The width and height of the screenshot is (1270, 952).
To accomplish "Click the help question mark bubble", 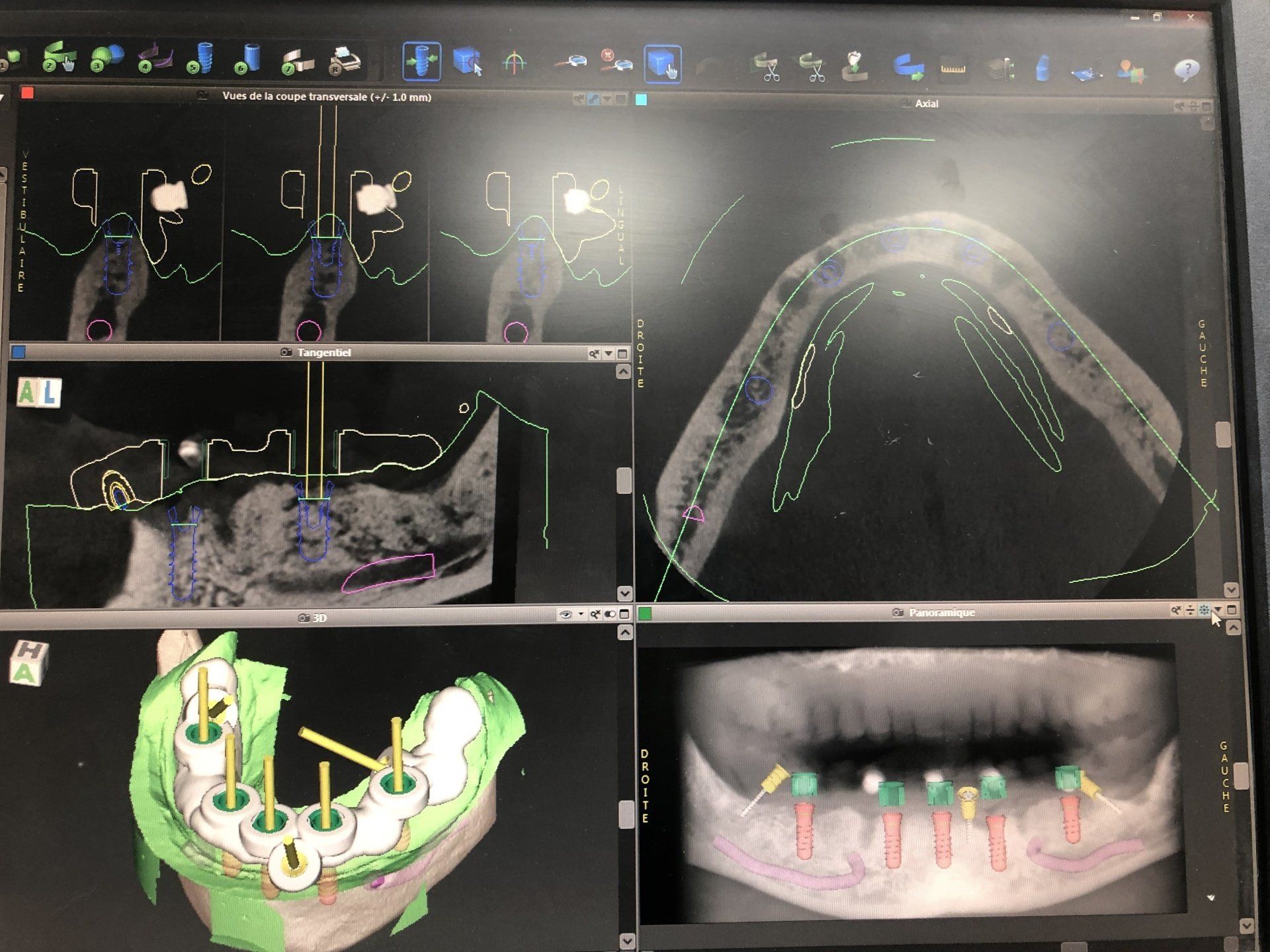I will click(1187, 69).
